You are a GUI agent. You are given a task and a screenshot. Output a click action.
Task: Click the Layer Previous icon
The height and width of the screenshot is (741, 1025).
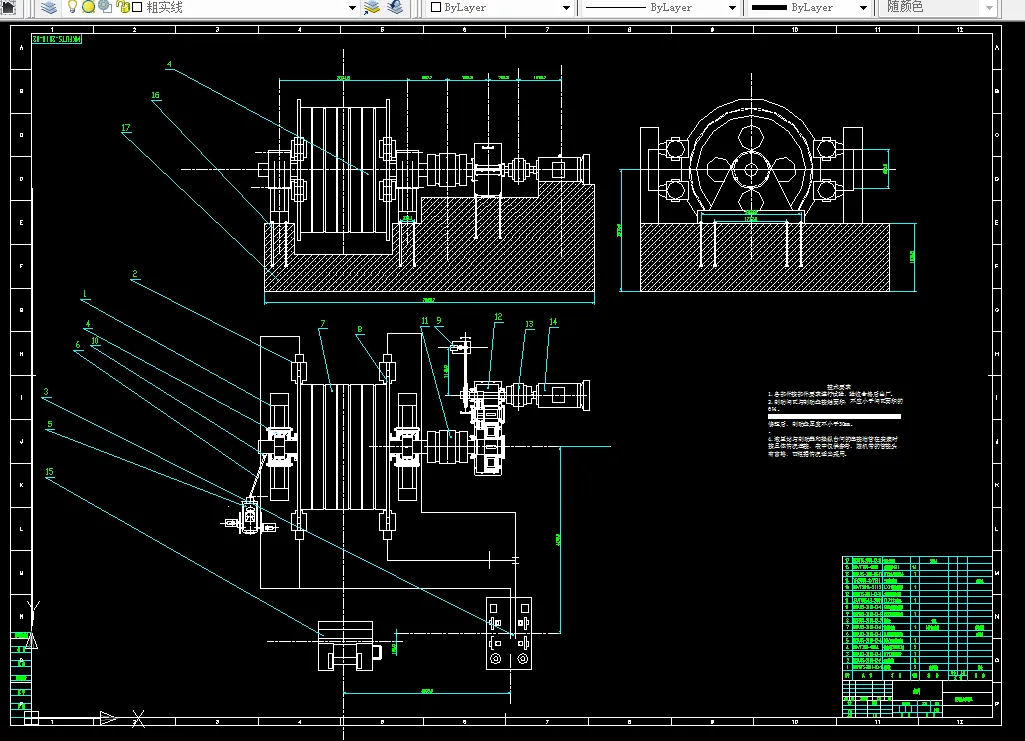[x=395, y=7]
